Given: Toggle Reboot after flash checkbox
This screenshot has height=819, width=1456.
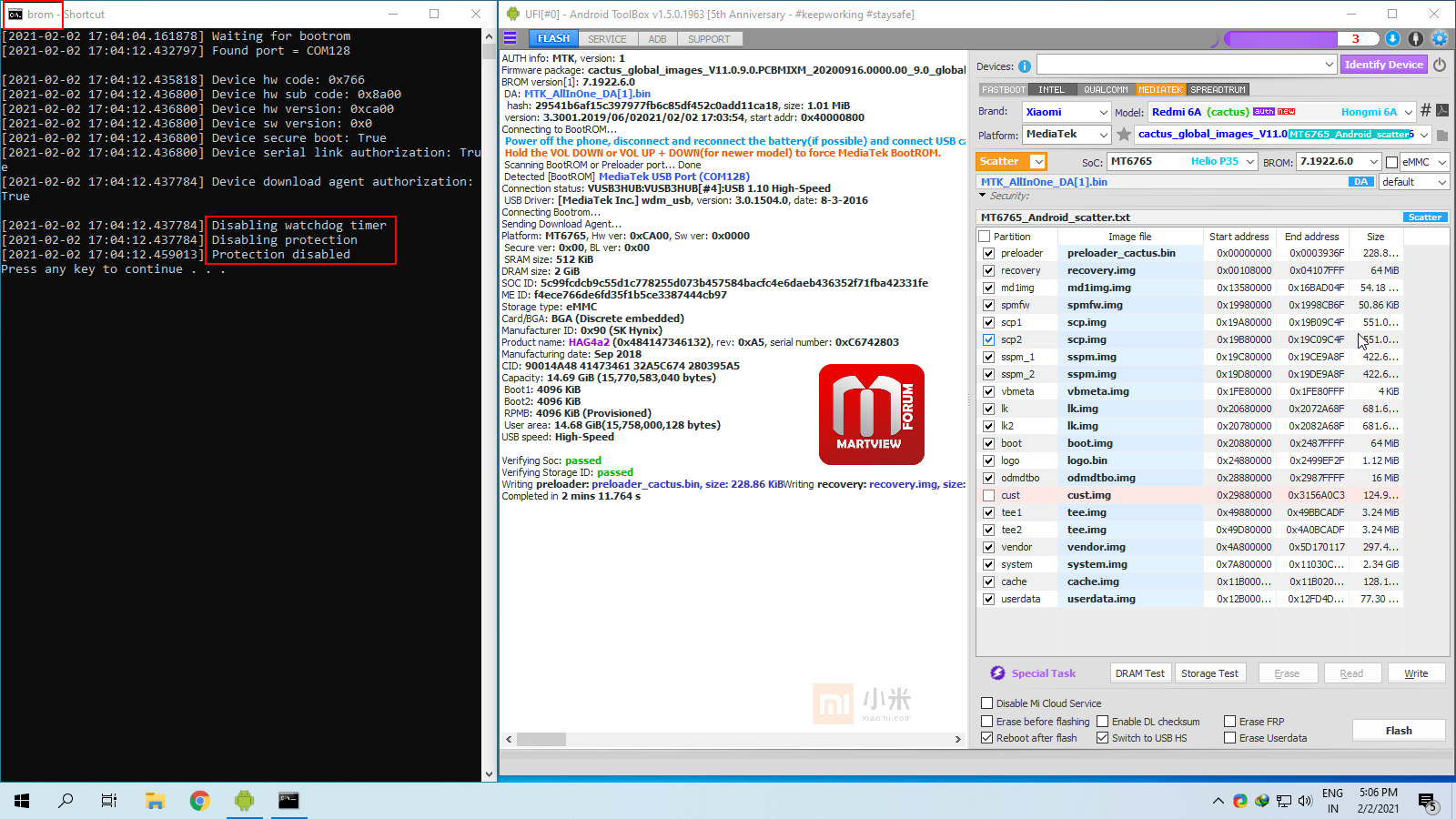Looking at the screenshot, I should 987,738.
